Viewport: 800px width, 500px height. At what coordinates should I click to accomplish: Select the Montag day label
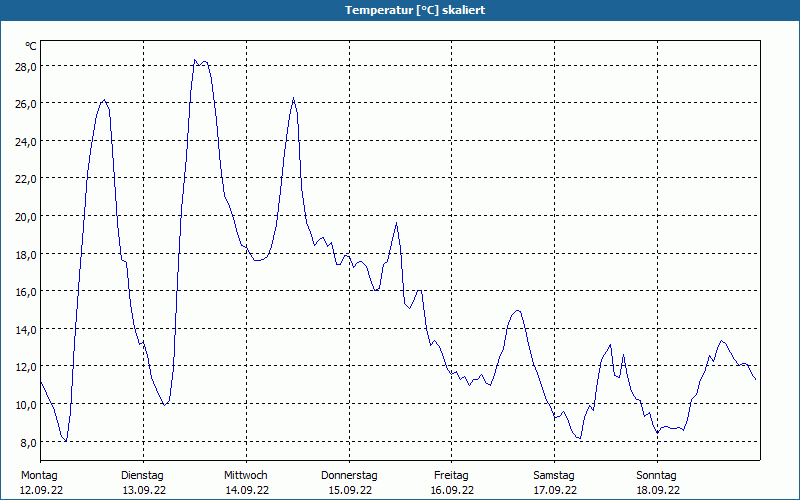click(39, 476)
